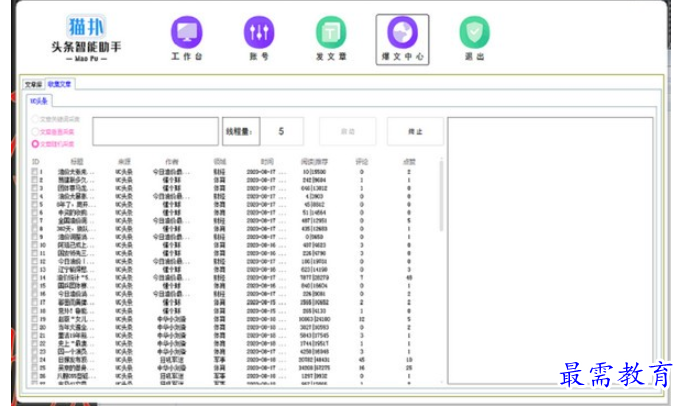Click the 停止 stop button
The width and height of the screenshot is (681, 406).
415,131
